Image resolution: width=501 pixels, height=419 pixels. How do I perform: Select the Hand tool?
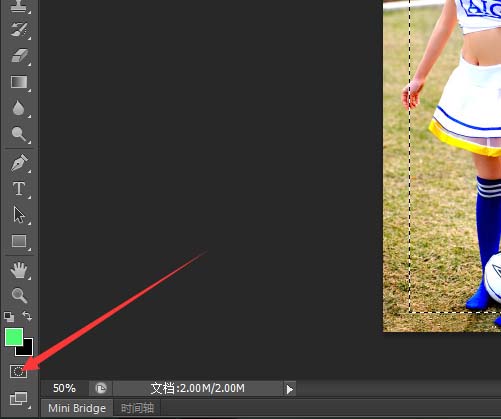tap(19, 270)
